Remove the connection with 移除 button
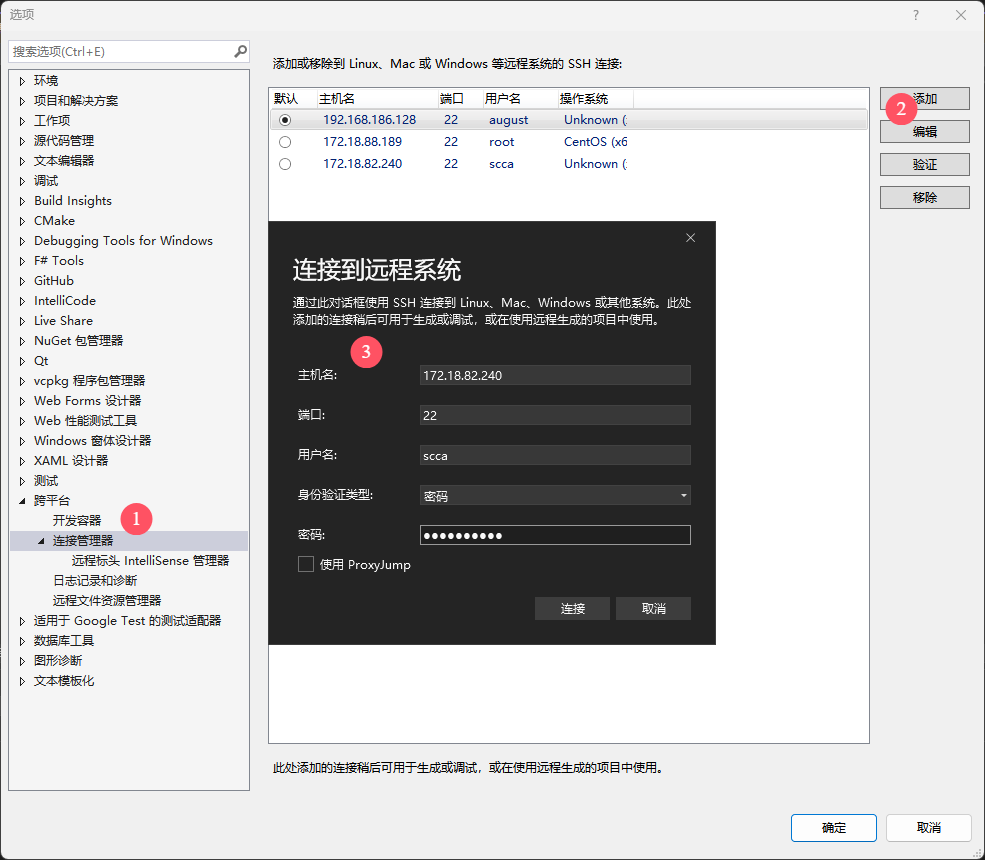 click(x=924, y=197)
